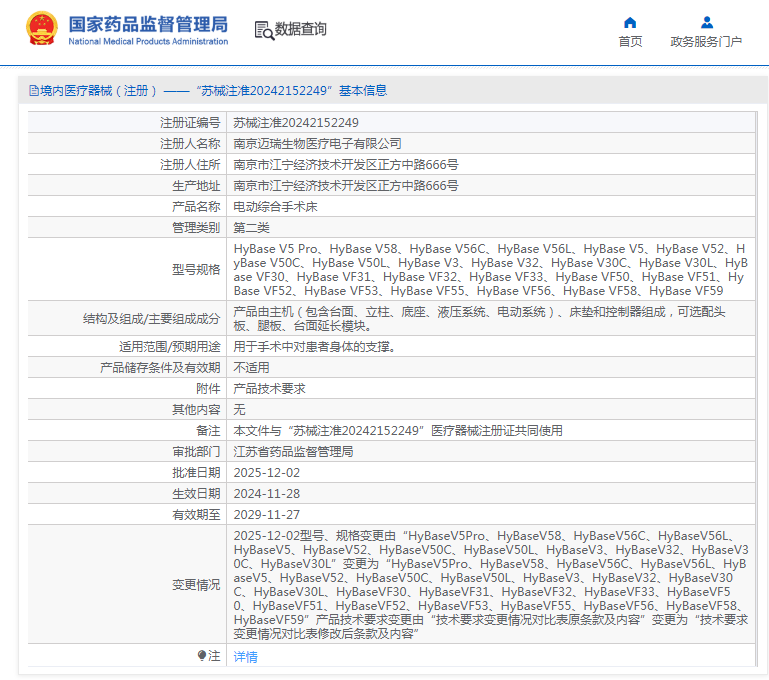The image size is (769, 680).
Task: Click the 注册人住所 address value
Action: click(x=346, y=165)
